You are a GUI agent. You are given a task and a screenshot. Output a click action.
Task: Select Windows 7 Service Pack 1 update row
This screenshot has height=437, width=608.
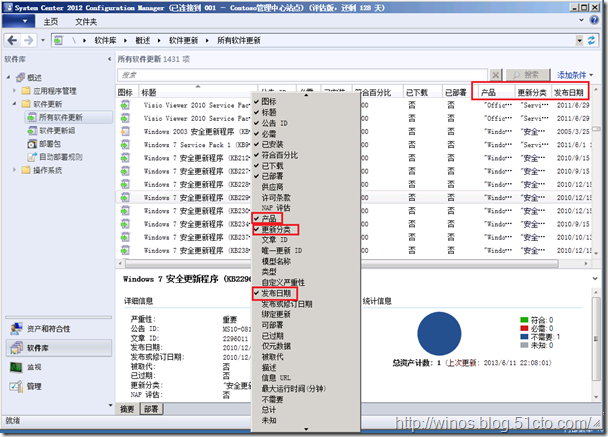pos(353,145)
